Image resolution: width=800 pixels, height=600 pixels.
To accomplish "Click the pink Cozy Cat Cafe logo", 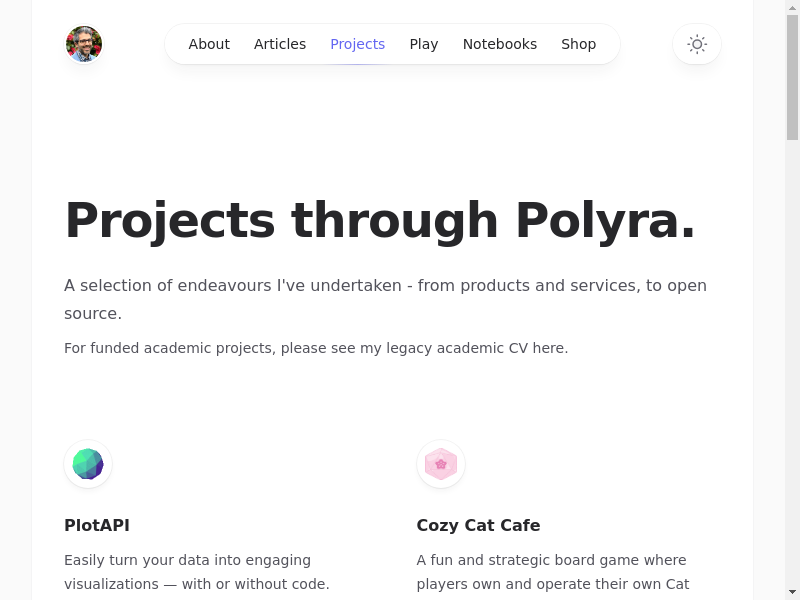I will [x=441, y=464].
